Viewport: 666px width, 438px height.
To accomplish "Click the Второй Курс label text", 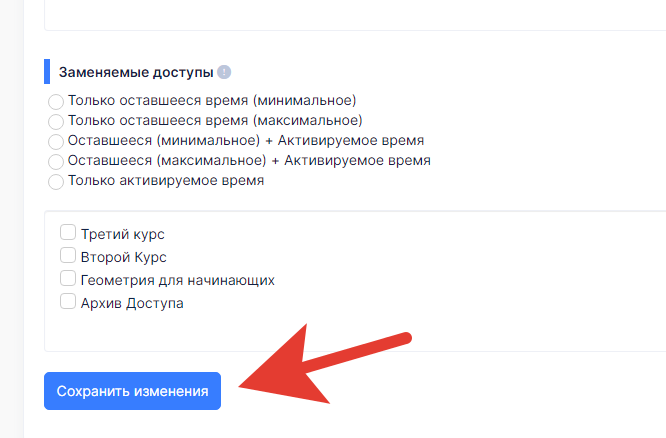I will (x=124, y=257).
